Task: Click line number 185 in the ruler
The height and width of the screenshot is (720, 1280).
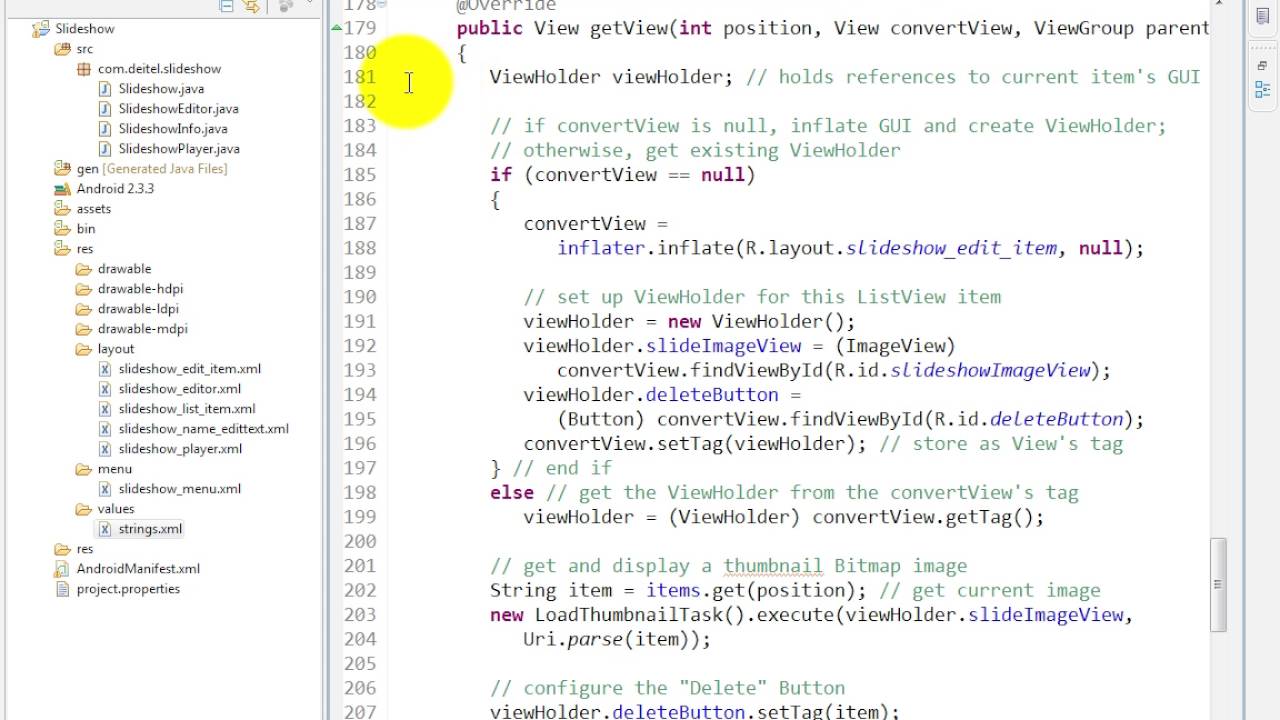Action: click(360, 175)
